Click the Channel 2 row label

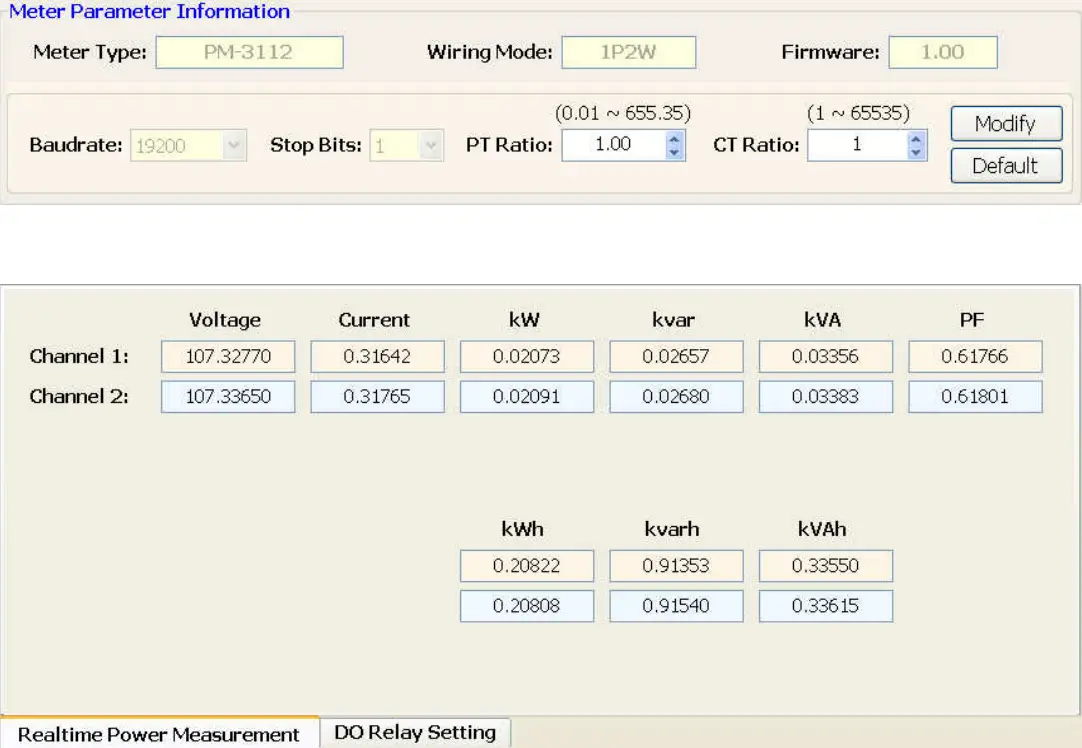(79, 396)
